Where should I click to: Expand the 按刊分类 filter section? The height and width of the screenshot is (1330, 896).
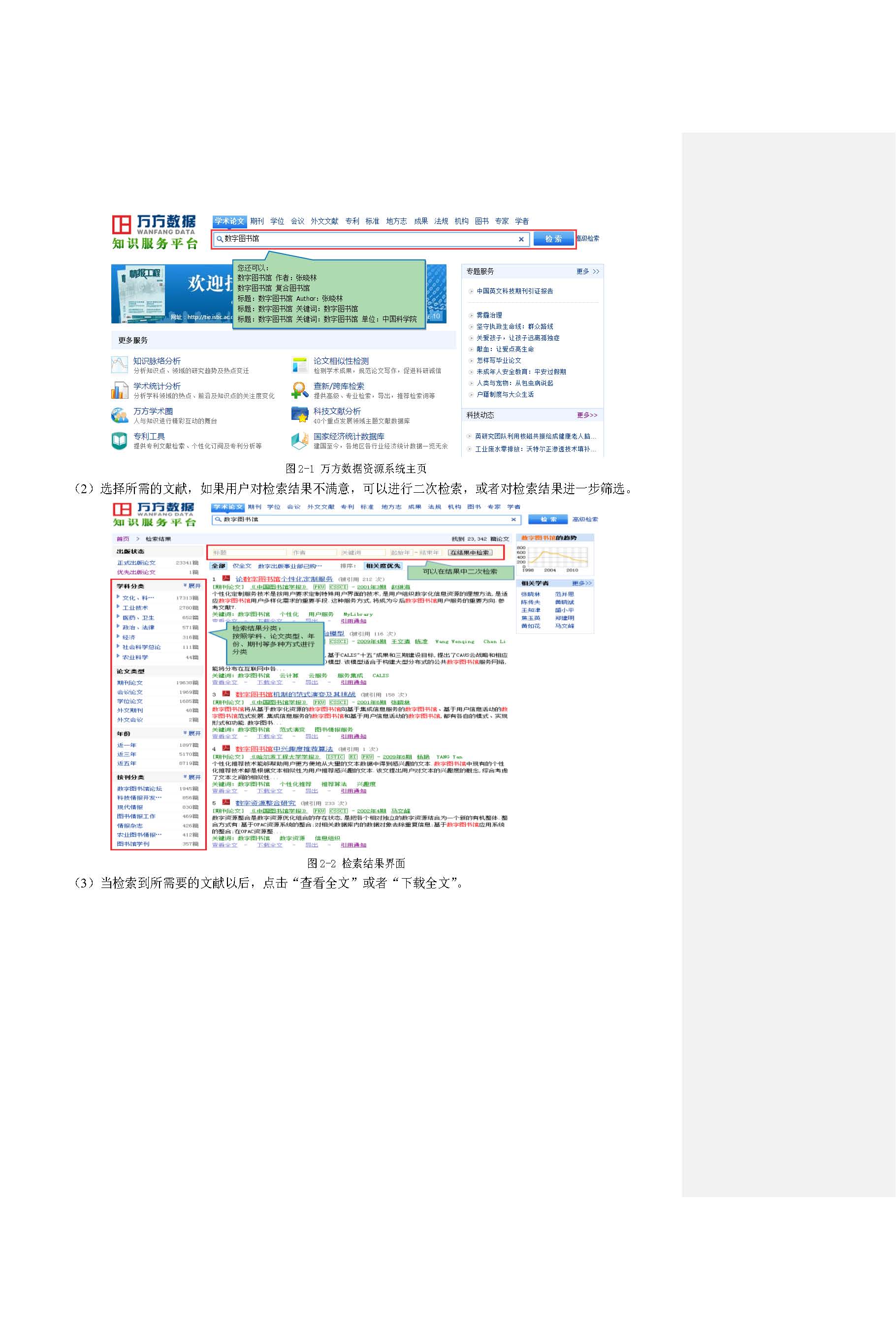[x=192, y=777]
